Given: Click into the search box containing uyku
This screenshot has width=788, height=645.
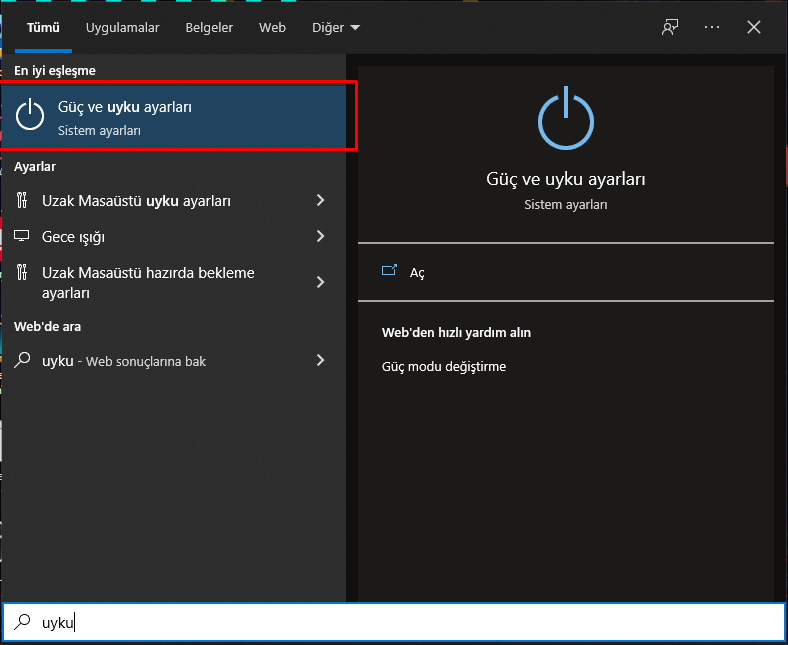Looking at the screenshot, I should point(394,622).
